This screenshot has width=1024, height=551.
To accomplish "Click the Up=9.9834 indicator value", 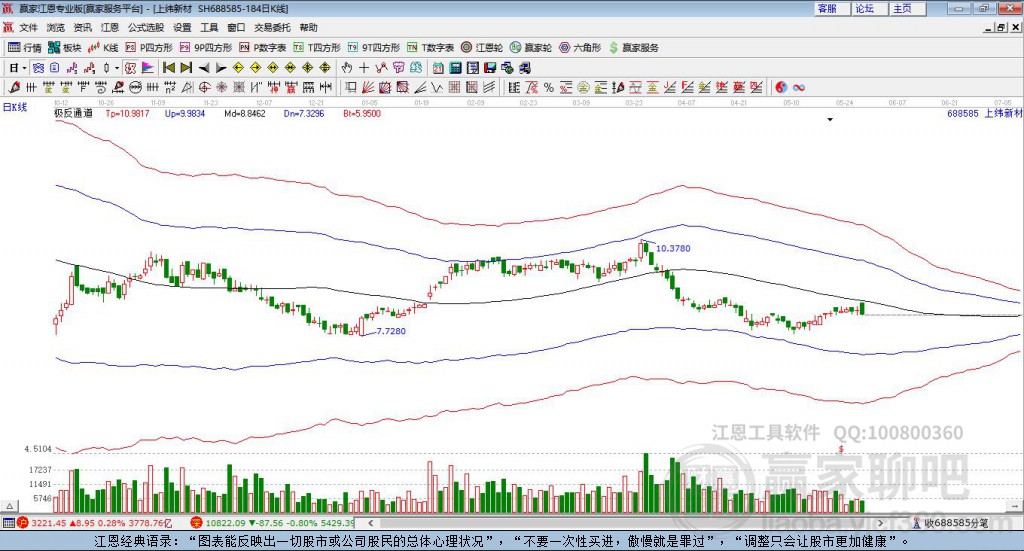I will pos(185,114).
